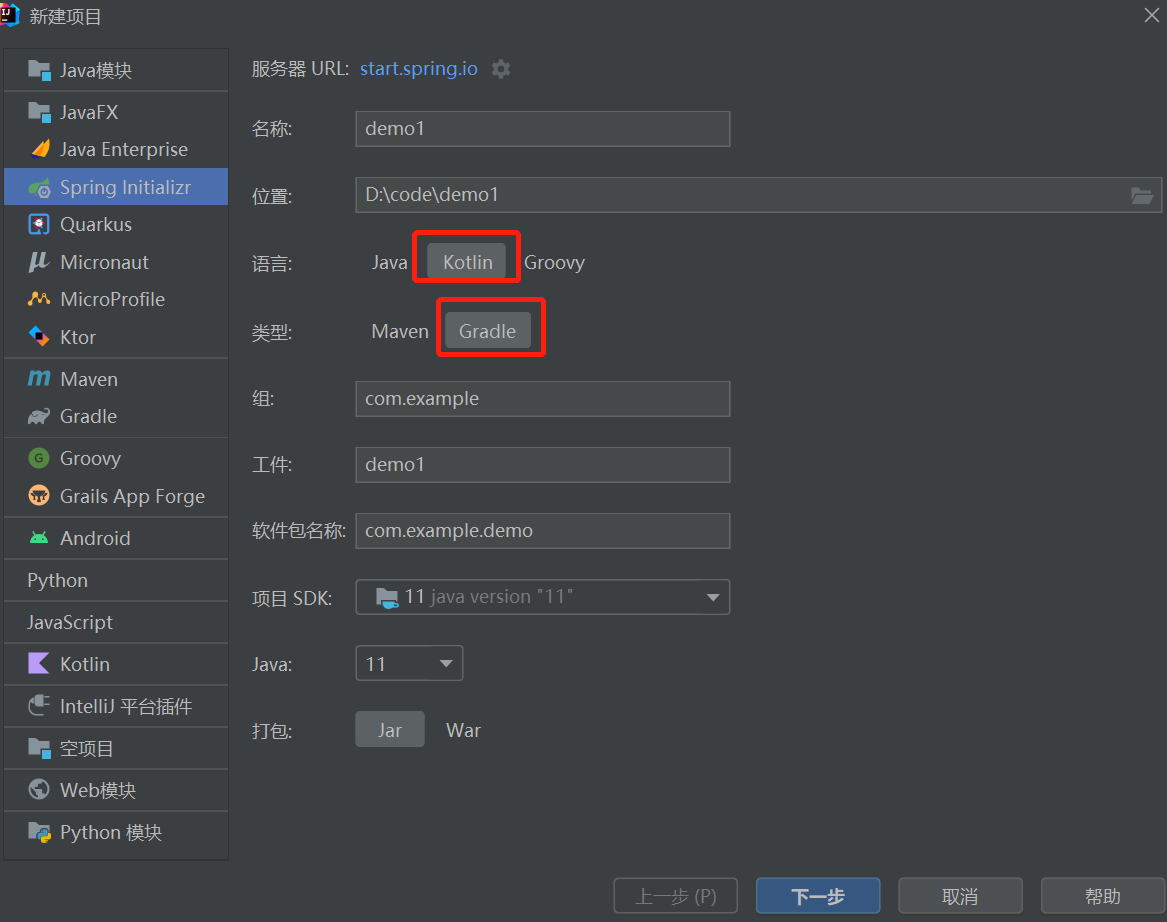Click the Previous step button
The image size is (1167, 922).
point(676,896)
